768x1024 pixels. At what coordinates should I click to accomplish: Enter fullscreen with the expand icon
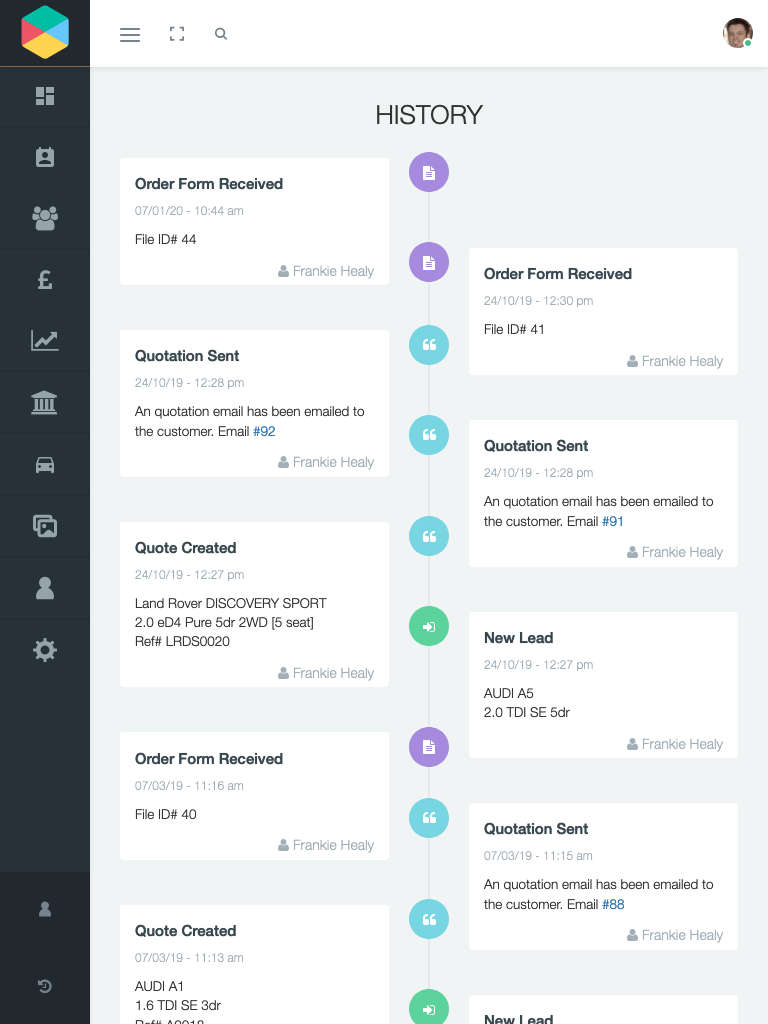pyautogui.click(x=177, y=33)
